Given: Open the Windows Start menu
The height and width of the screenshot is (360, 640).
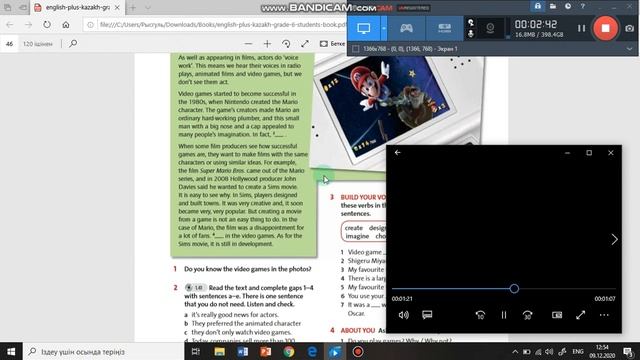Looking at the screenshot, I should tap(11, 351).
